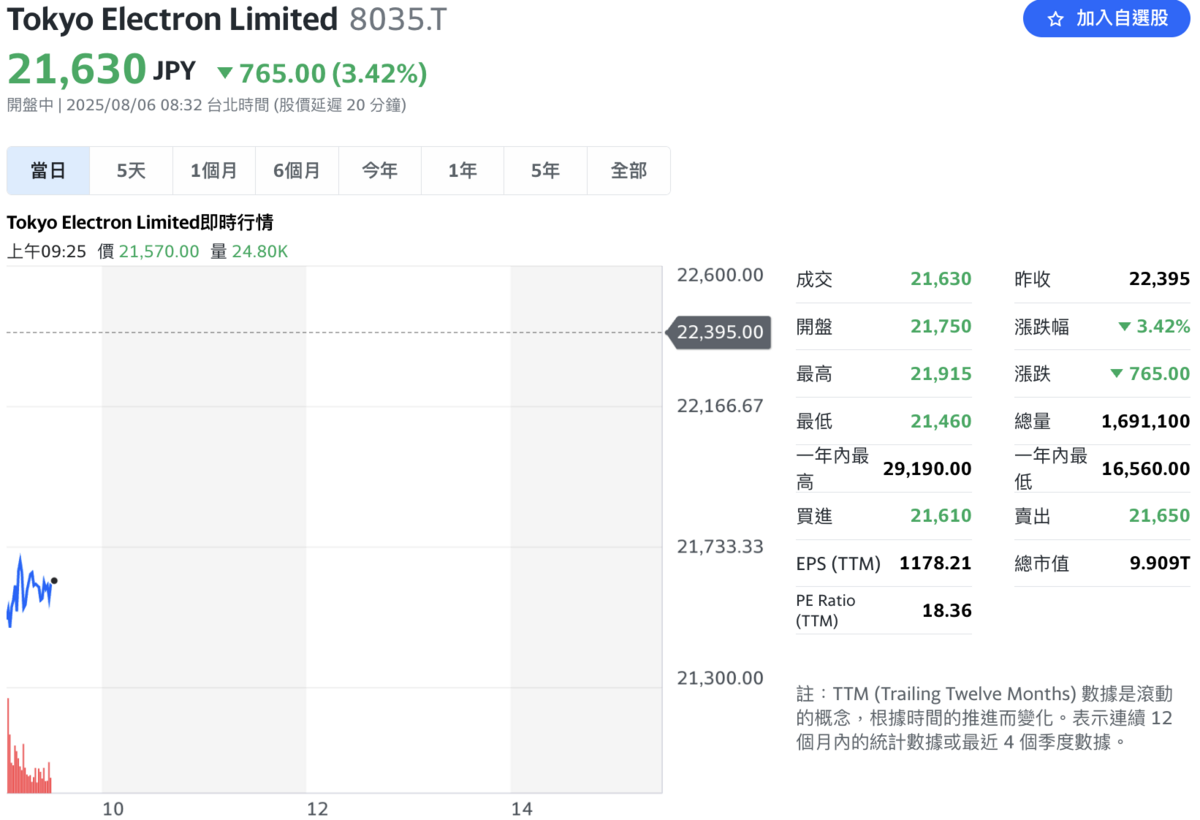Click the 開盤 value 21,750
Viewport: 1200px width, 820px height.
(941, 326)
